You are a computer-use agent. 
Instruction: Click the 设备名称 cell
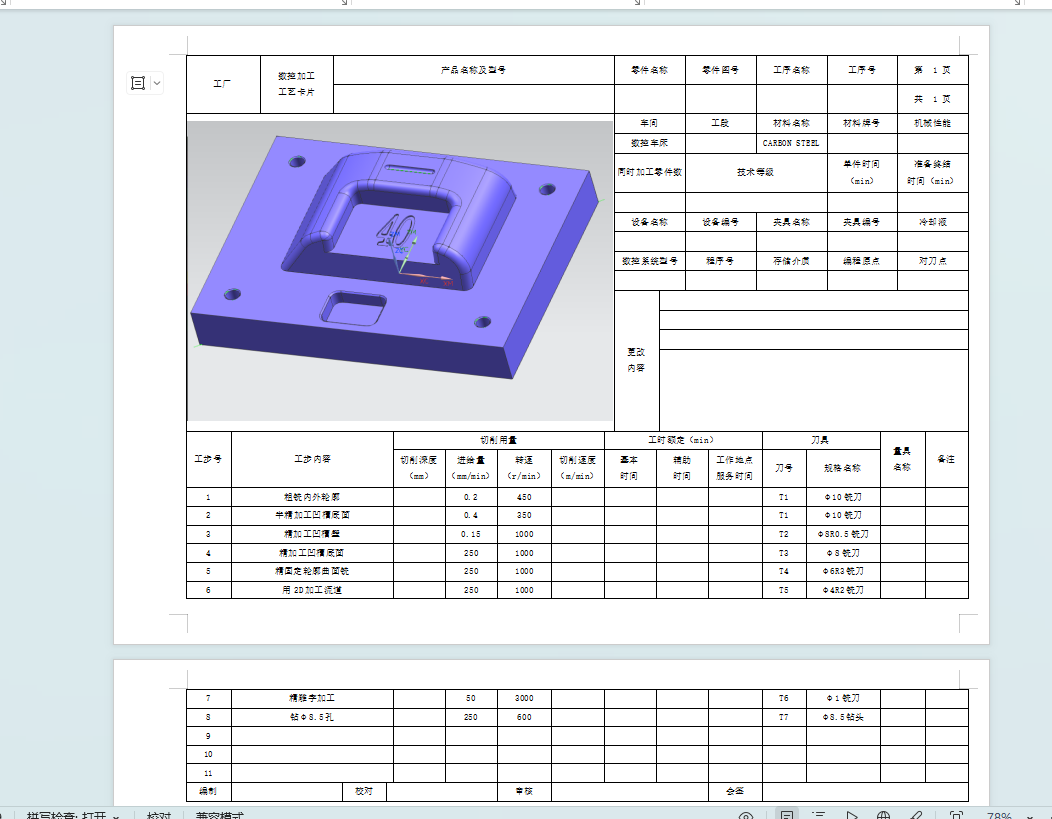click(x=649, y=222)
